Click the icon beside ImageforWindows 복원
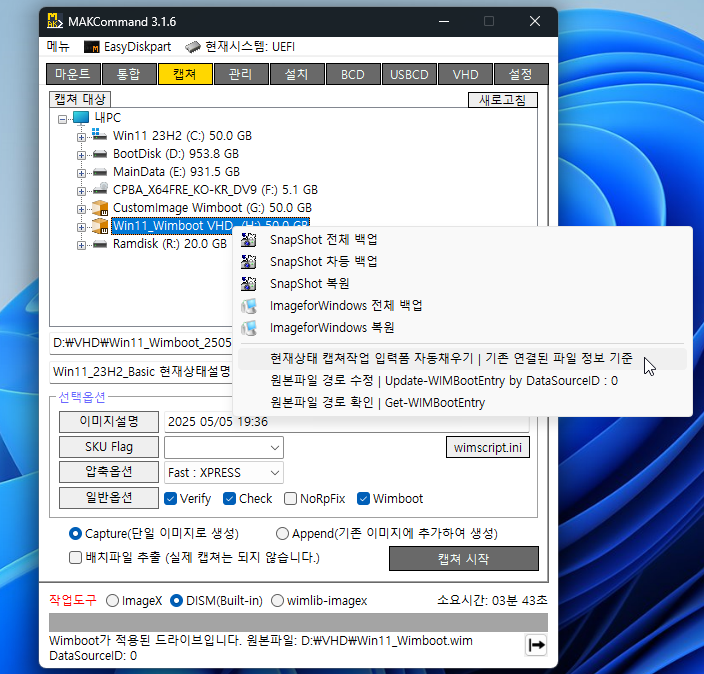 point(249,328)
